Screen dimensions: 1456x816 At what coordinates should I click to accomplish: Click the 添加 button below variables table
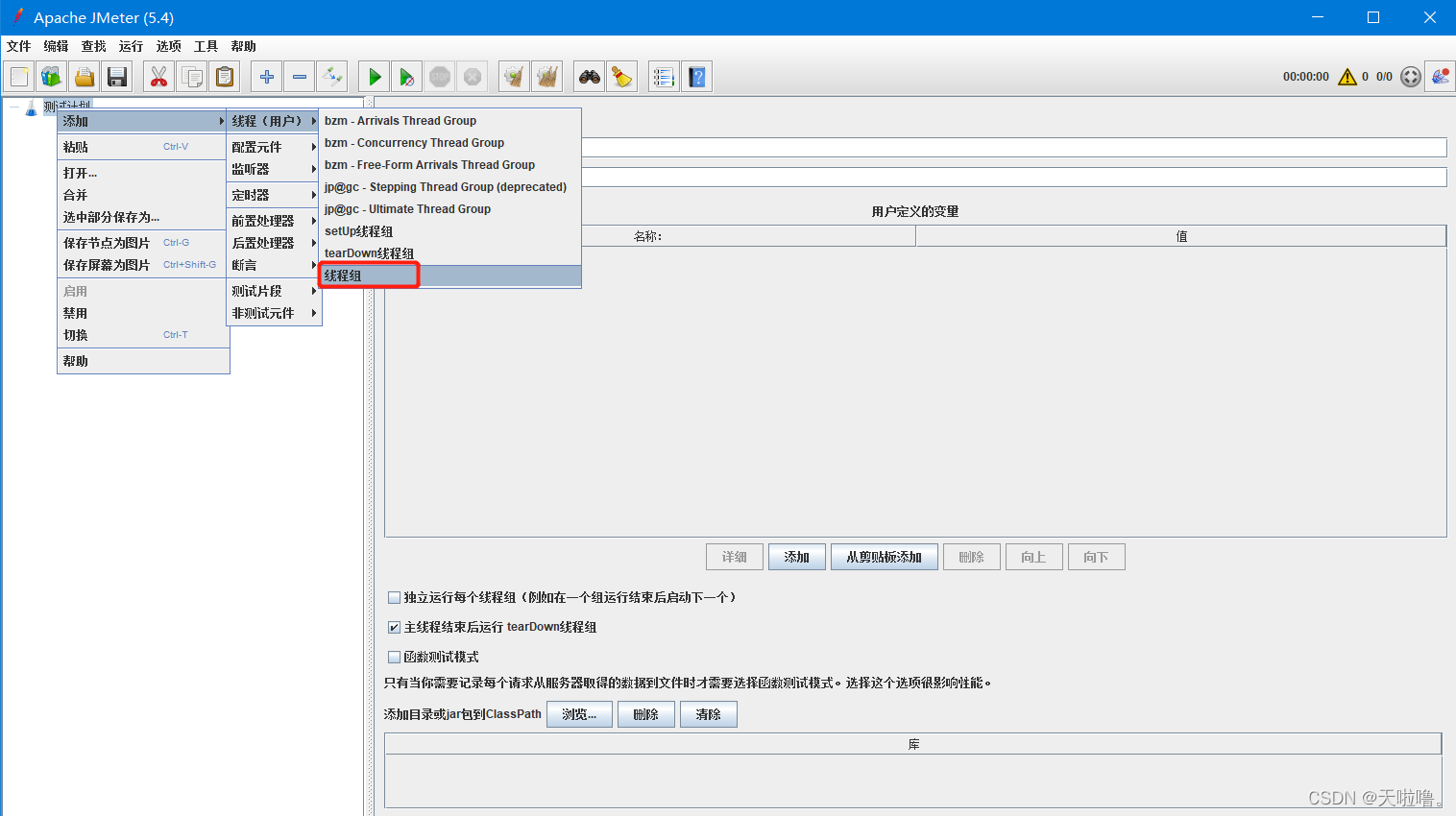click(797, 557)
